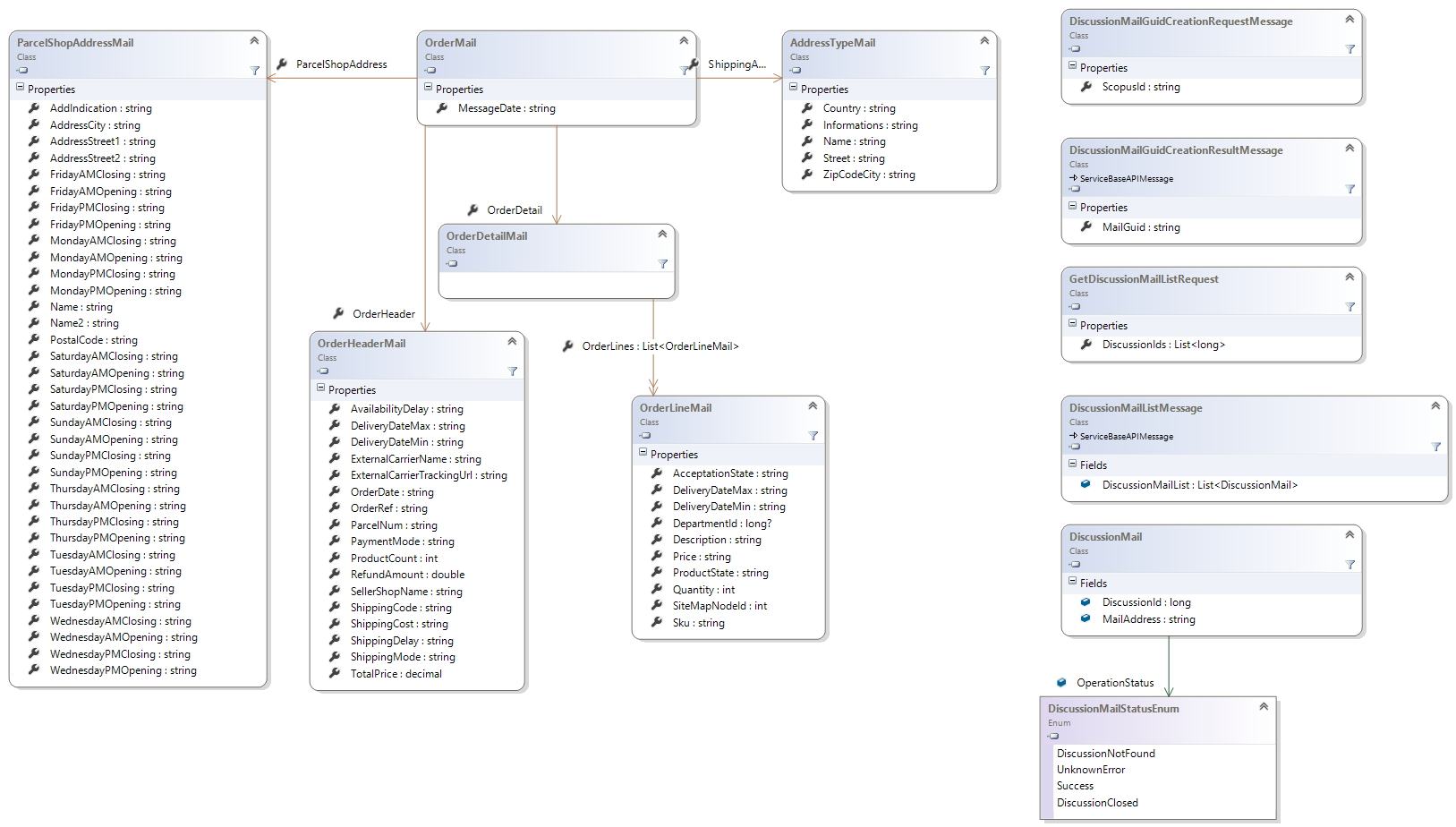1456x827 pixels.
Task: Click the filter icon on OrderHeaderMail class
Action: tap(513, 371)
